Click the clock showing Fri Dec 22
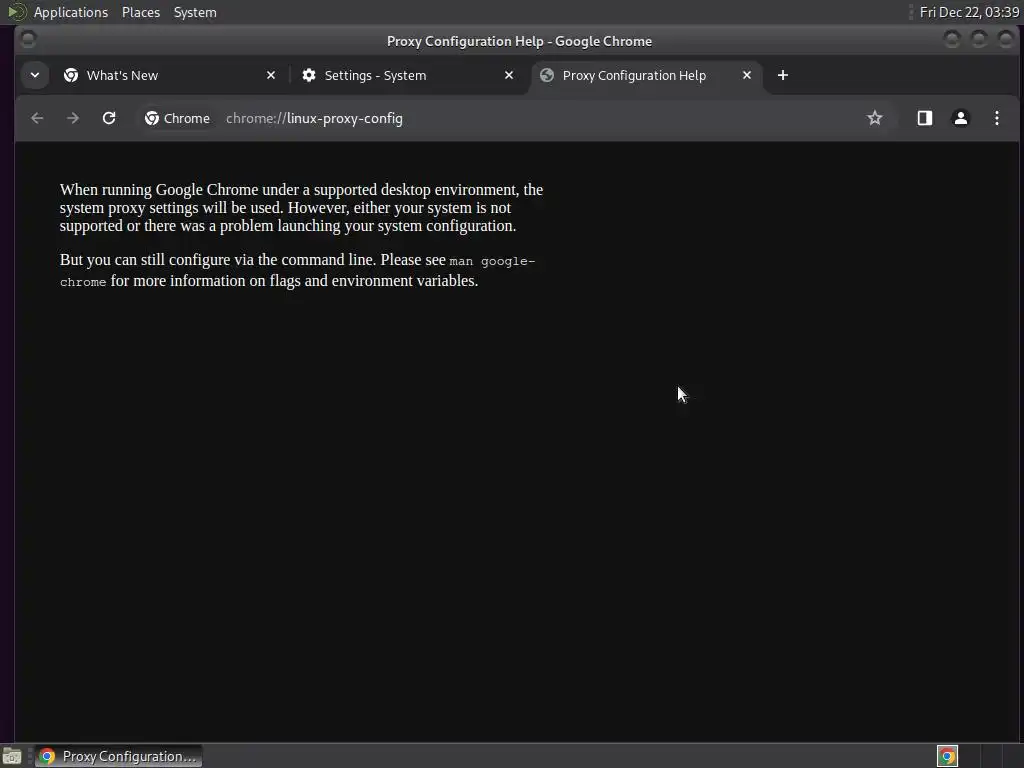 click(x=969, y=12)
